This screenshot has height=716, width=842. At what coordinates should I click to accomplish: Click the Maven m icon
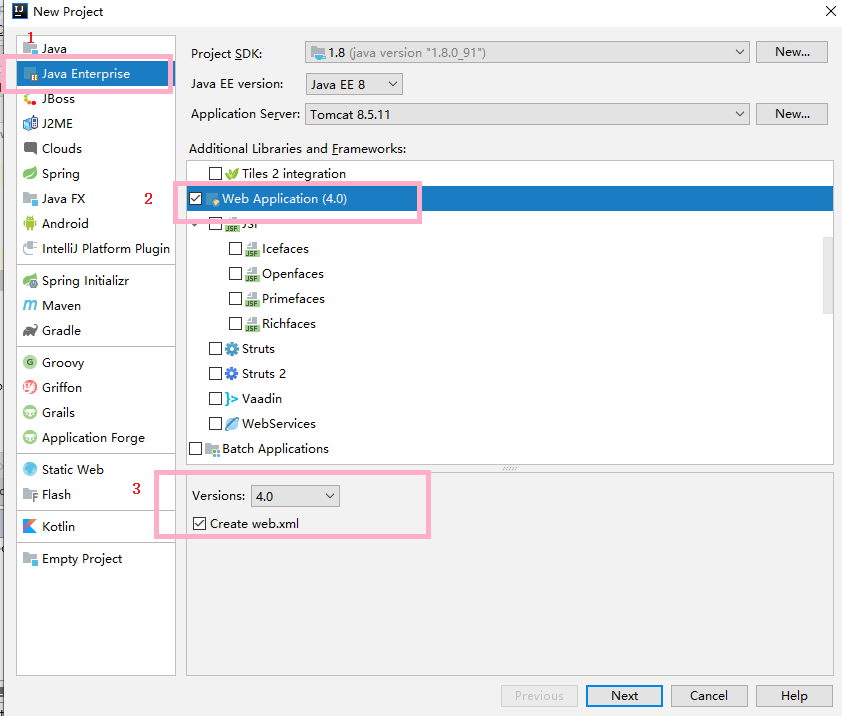[x=30, y=305]
